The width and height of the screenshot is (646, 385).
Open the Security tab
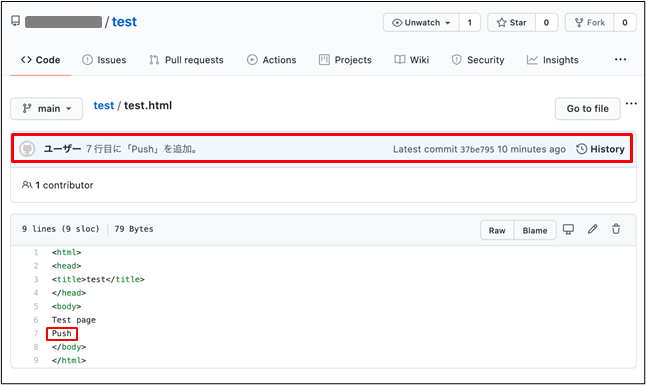pos(478,60)
